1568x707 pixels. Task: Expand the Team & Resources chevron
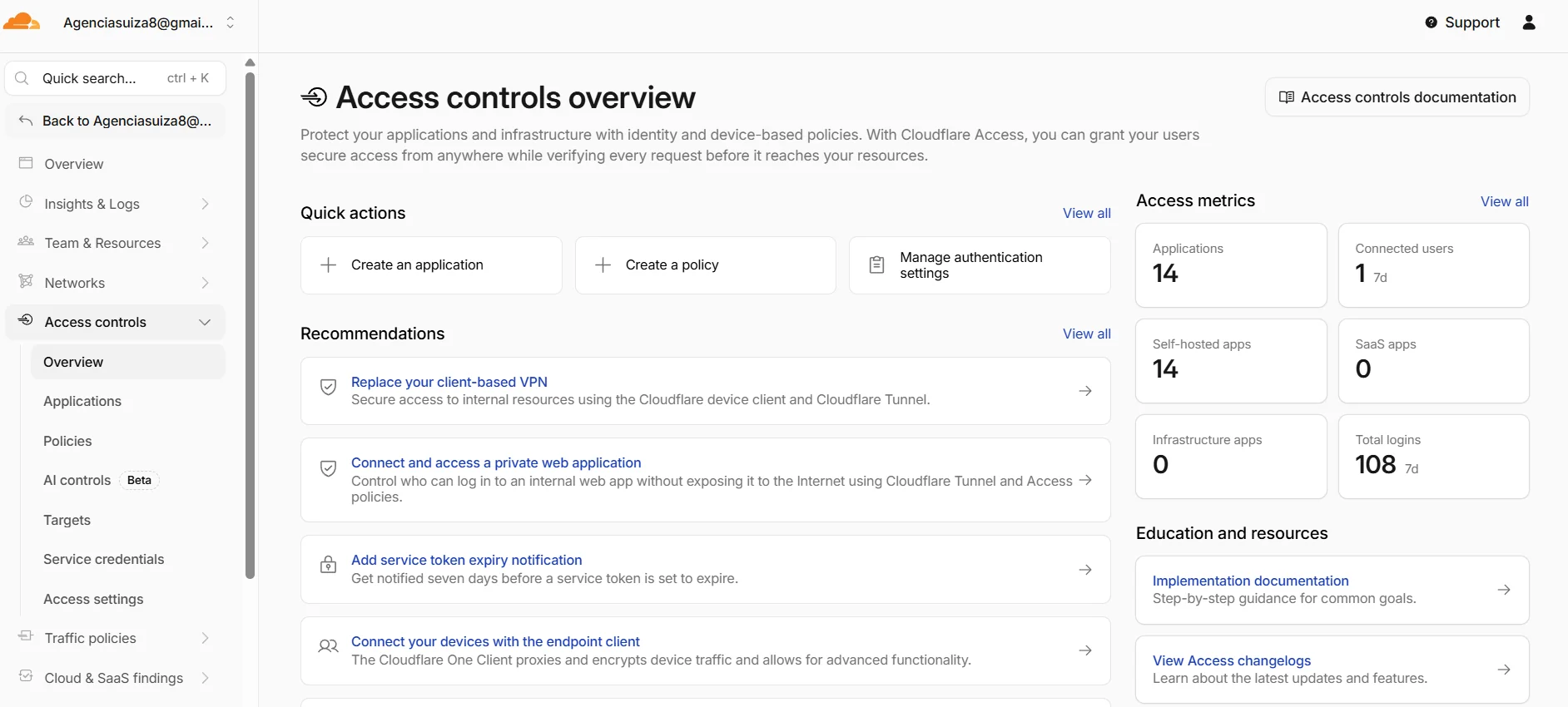coord(205,243)
